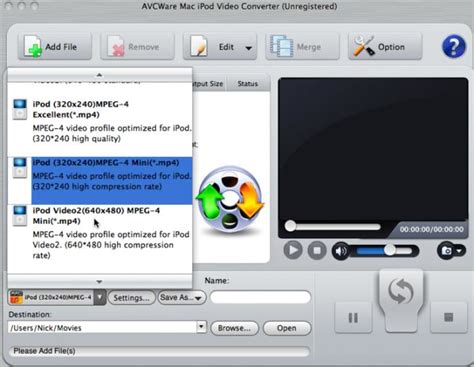
Task: Click the Merge film strips button
Action: click(x=302, y=47)
